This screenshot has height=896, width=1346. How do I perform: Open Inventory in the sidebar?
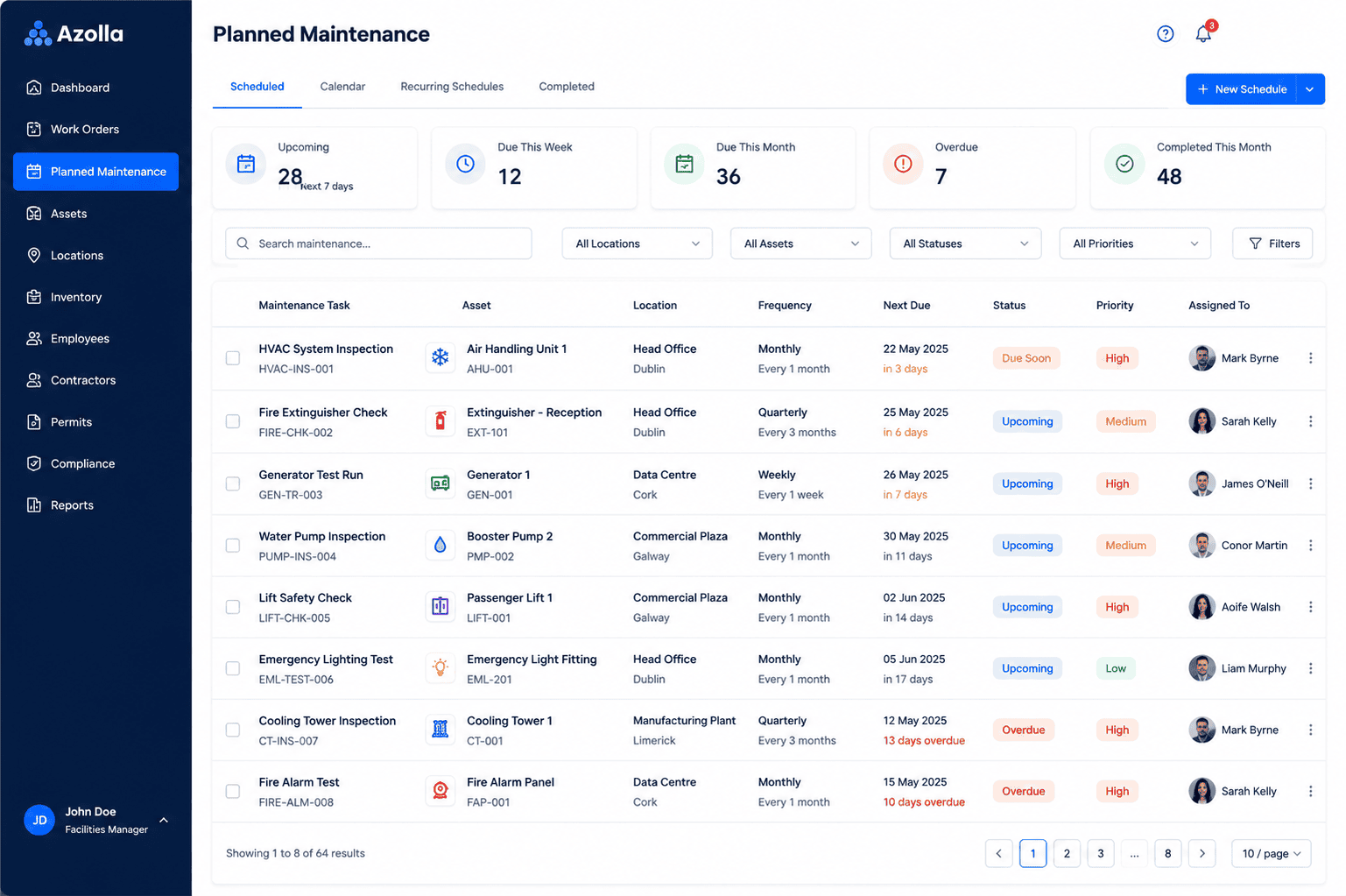click(95, 297)
